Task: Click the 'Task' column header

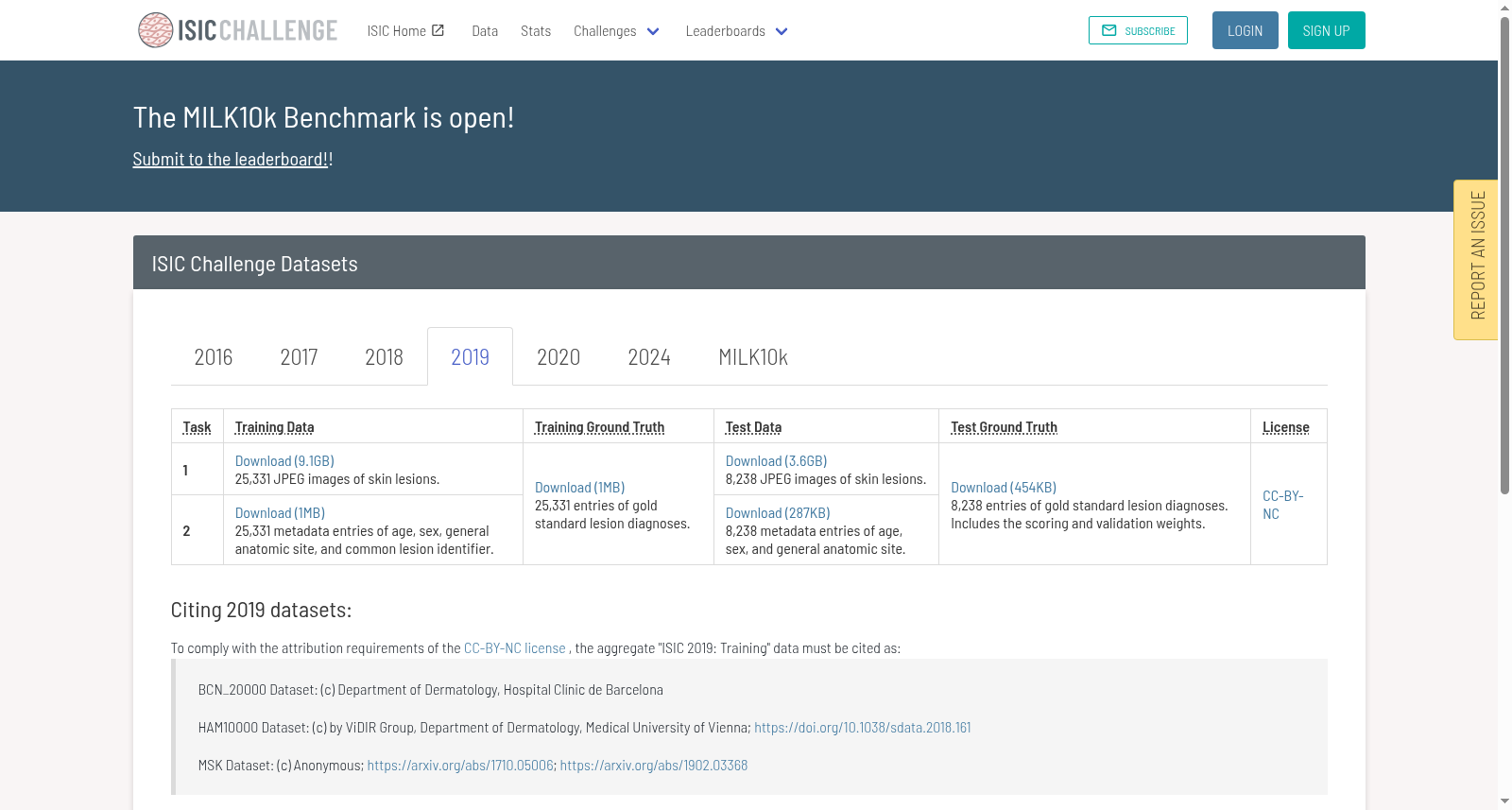Action: coord(197,427)
